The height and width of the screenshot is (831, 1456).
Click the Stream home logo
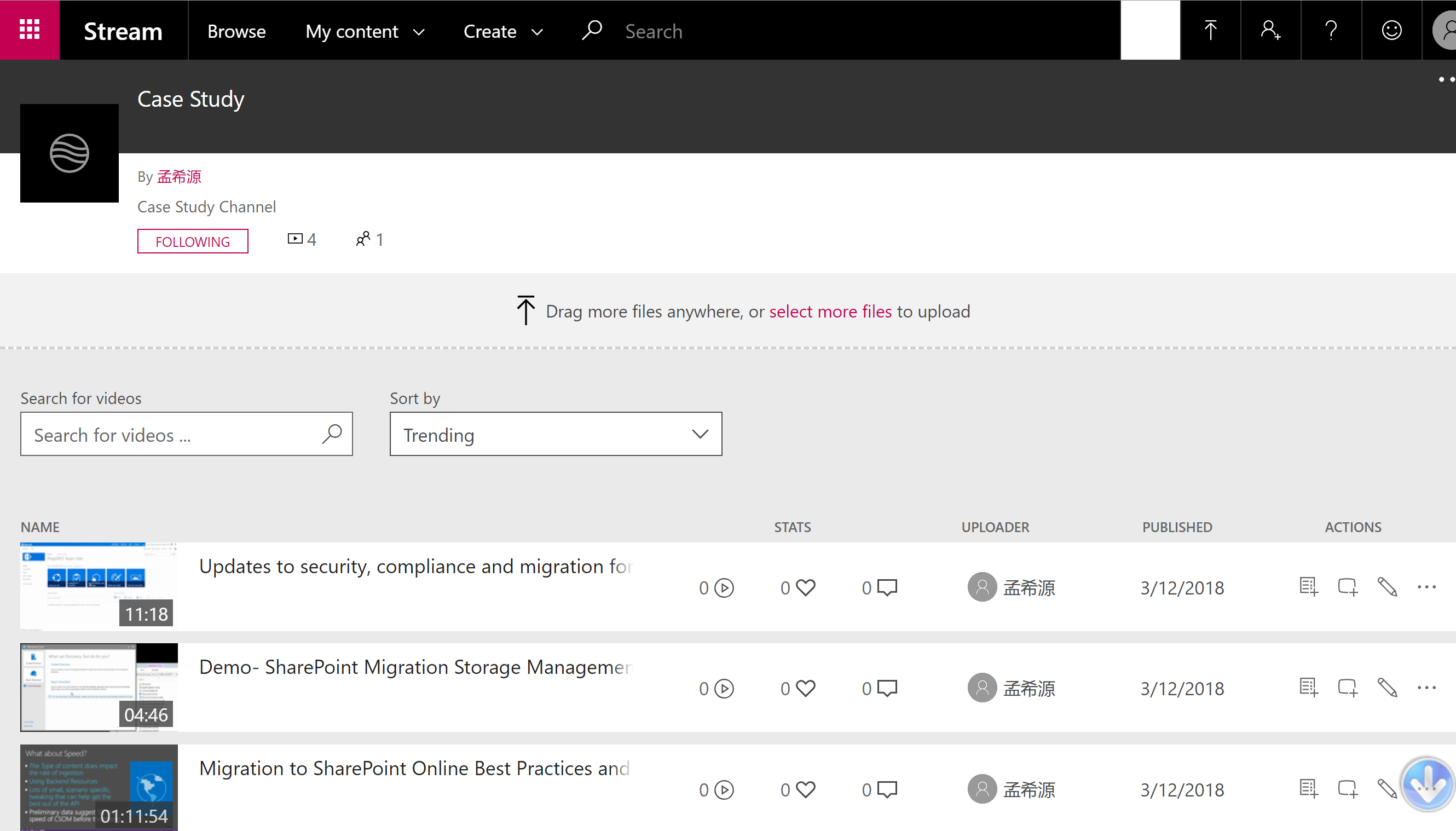click(123, 31)
